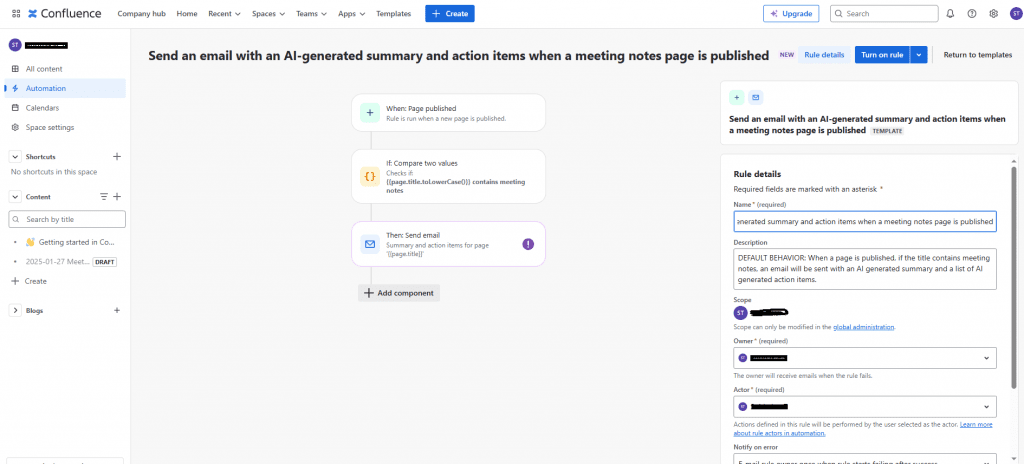Open the settings gear icon
Viewport: 1024px width, 464px height.
(993, 14)
